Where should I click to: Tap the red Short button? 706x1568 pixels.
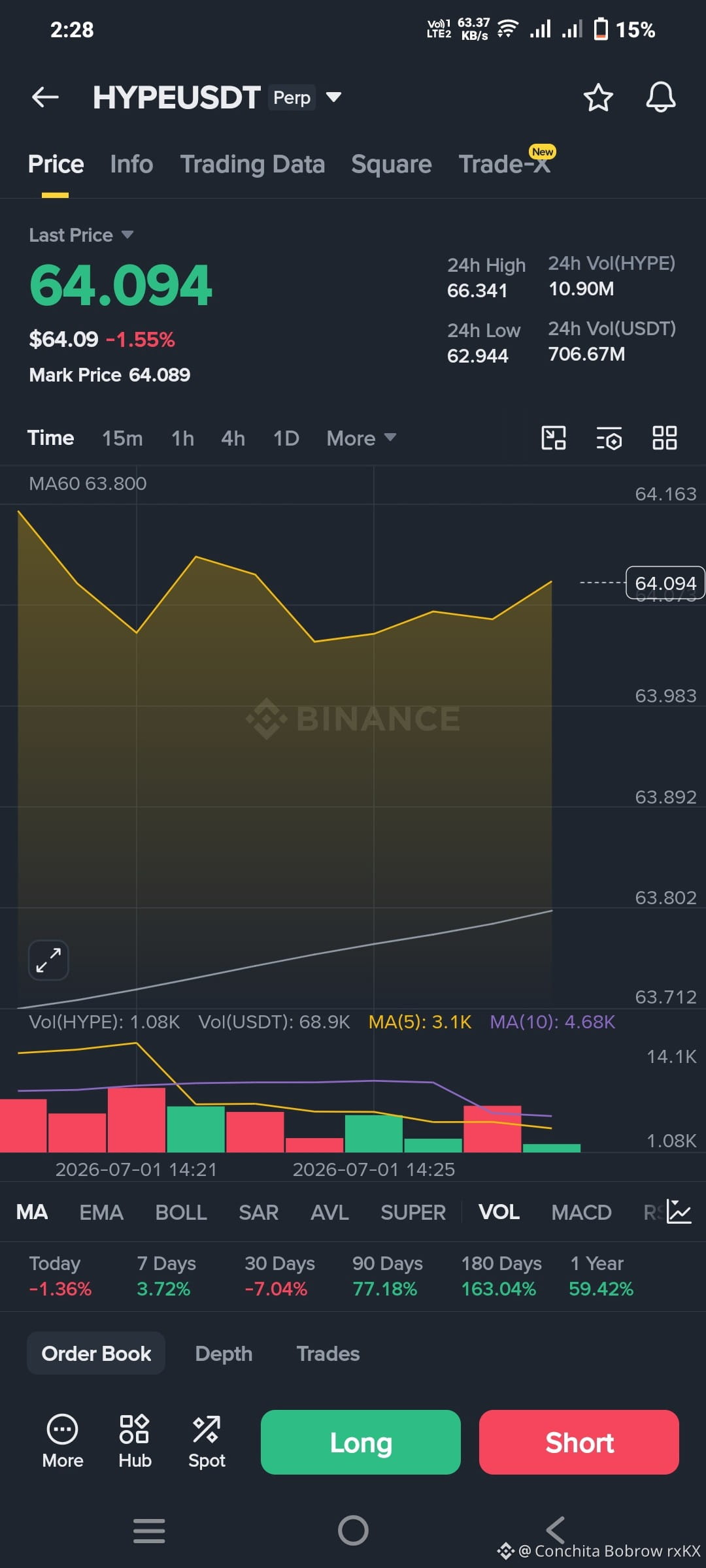(579, 1442)
